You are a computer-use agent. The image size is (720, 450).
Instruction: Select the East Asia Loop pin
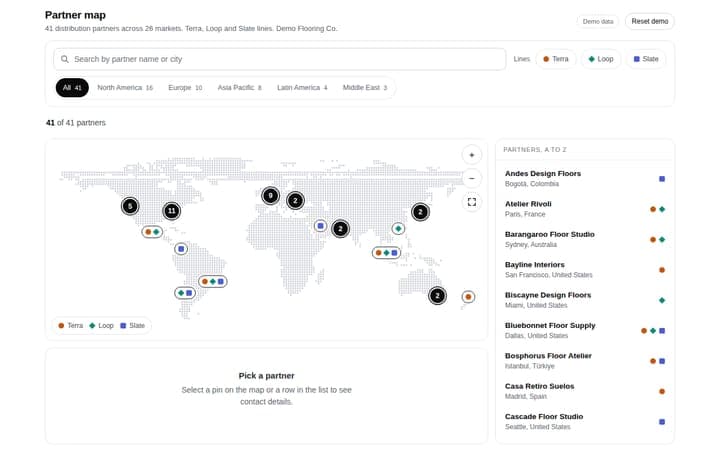click(x=398, y=229)
